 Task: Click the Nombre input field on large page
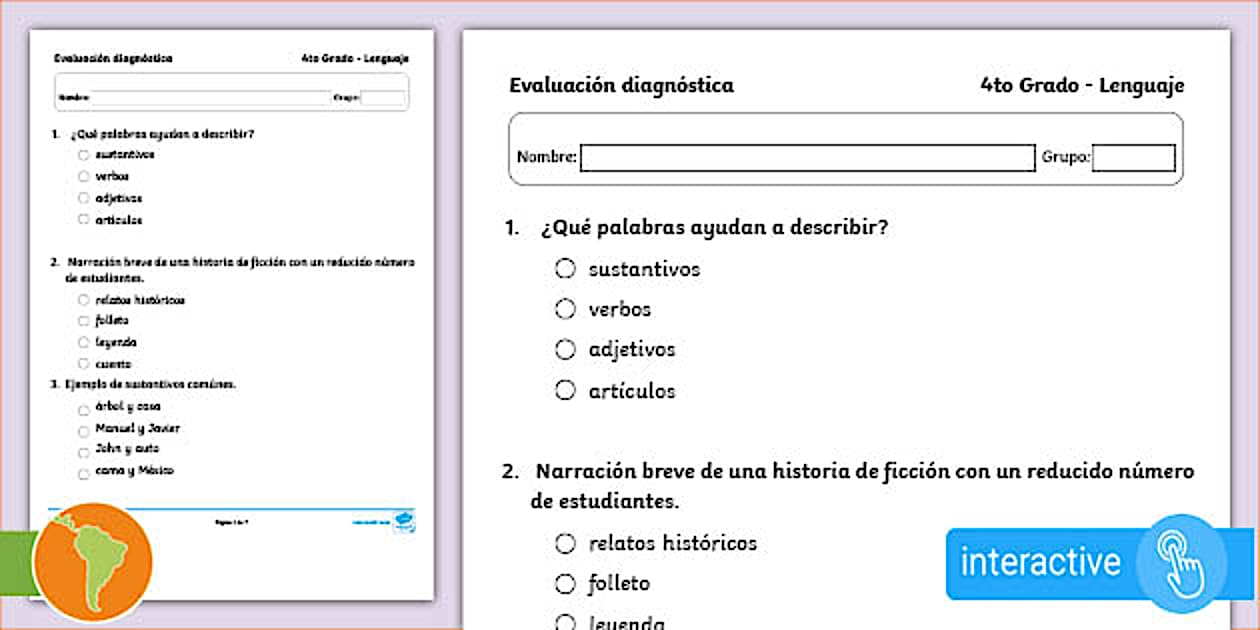tap(807, 158)
